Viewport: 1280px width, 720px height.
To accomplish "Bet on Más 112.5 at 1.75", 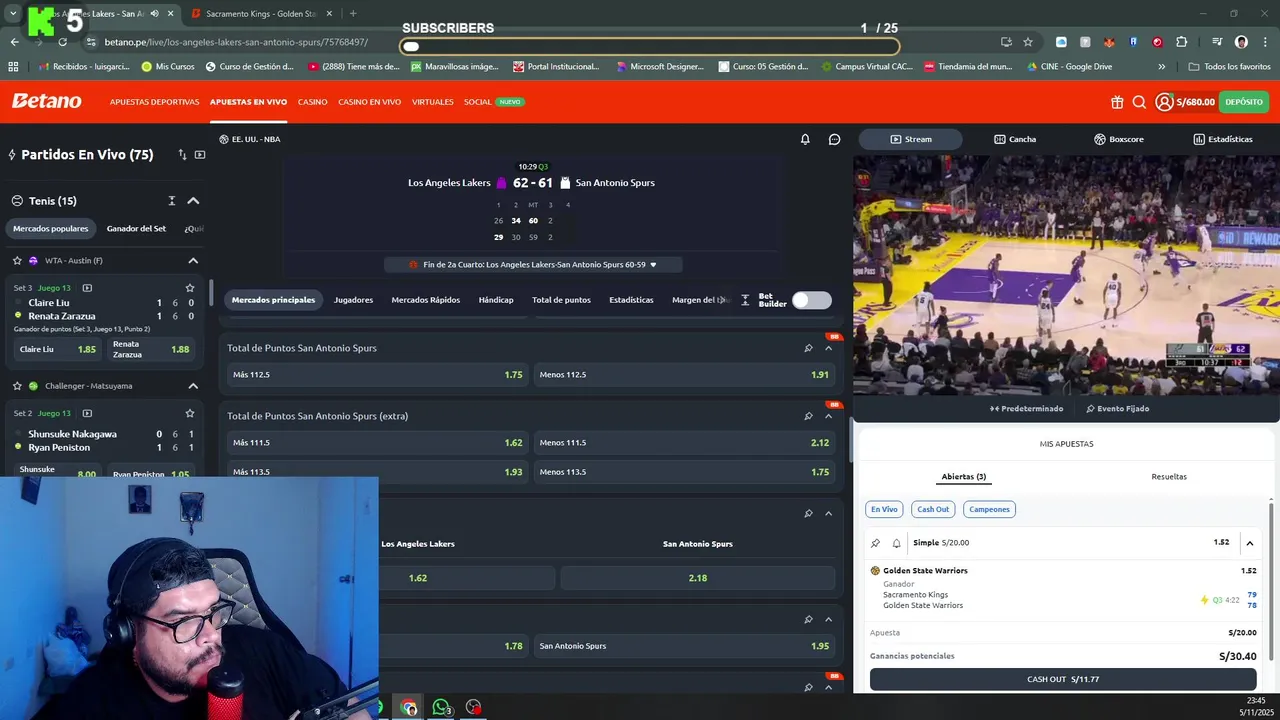I will coord(377,375).
